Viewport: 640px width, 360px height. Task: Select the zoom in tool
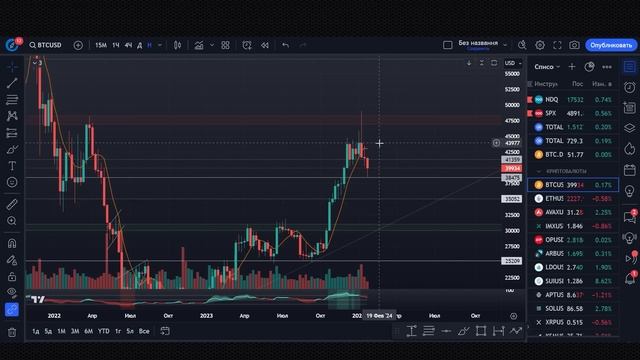(12, 221)
